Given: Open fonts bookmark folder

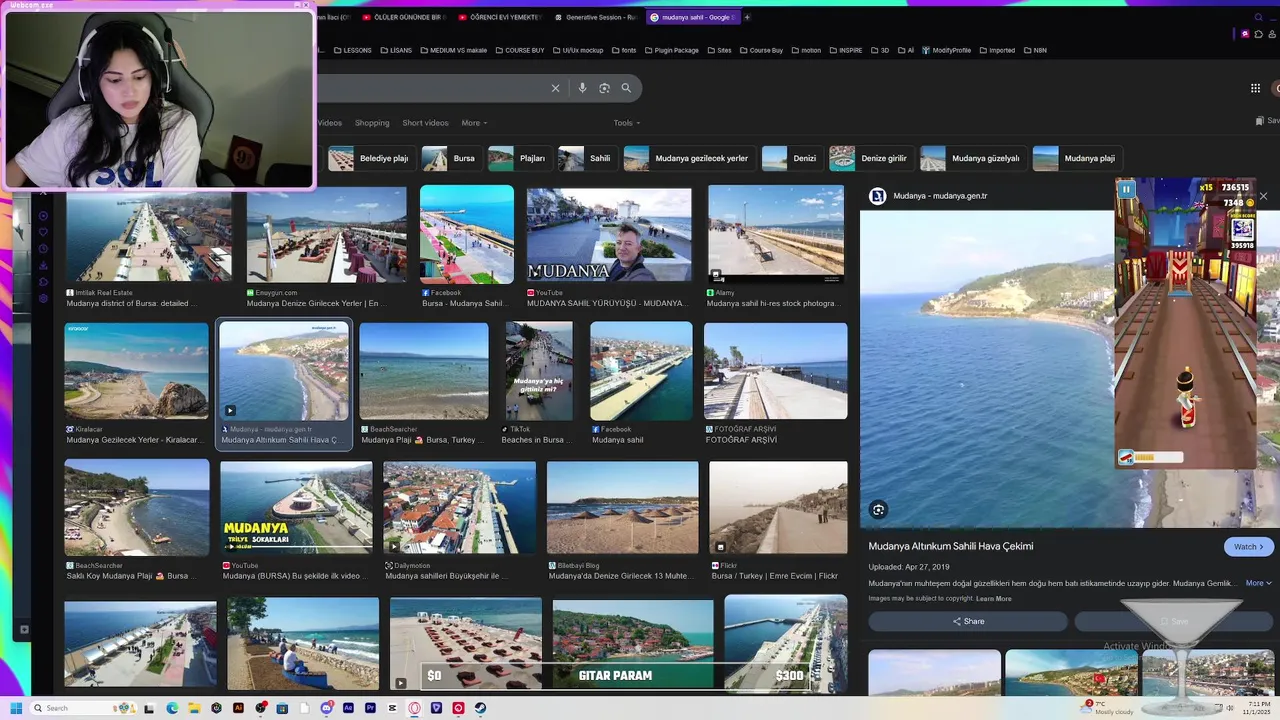Looking at the screenshot, I should [x=623, y=50].
